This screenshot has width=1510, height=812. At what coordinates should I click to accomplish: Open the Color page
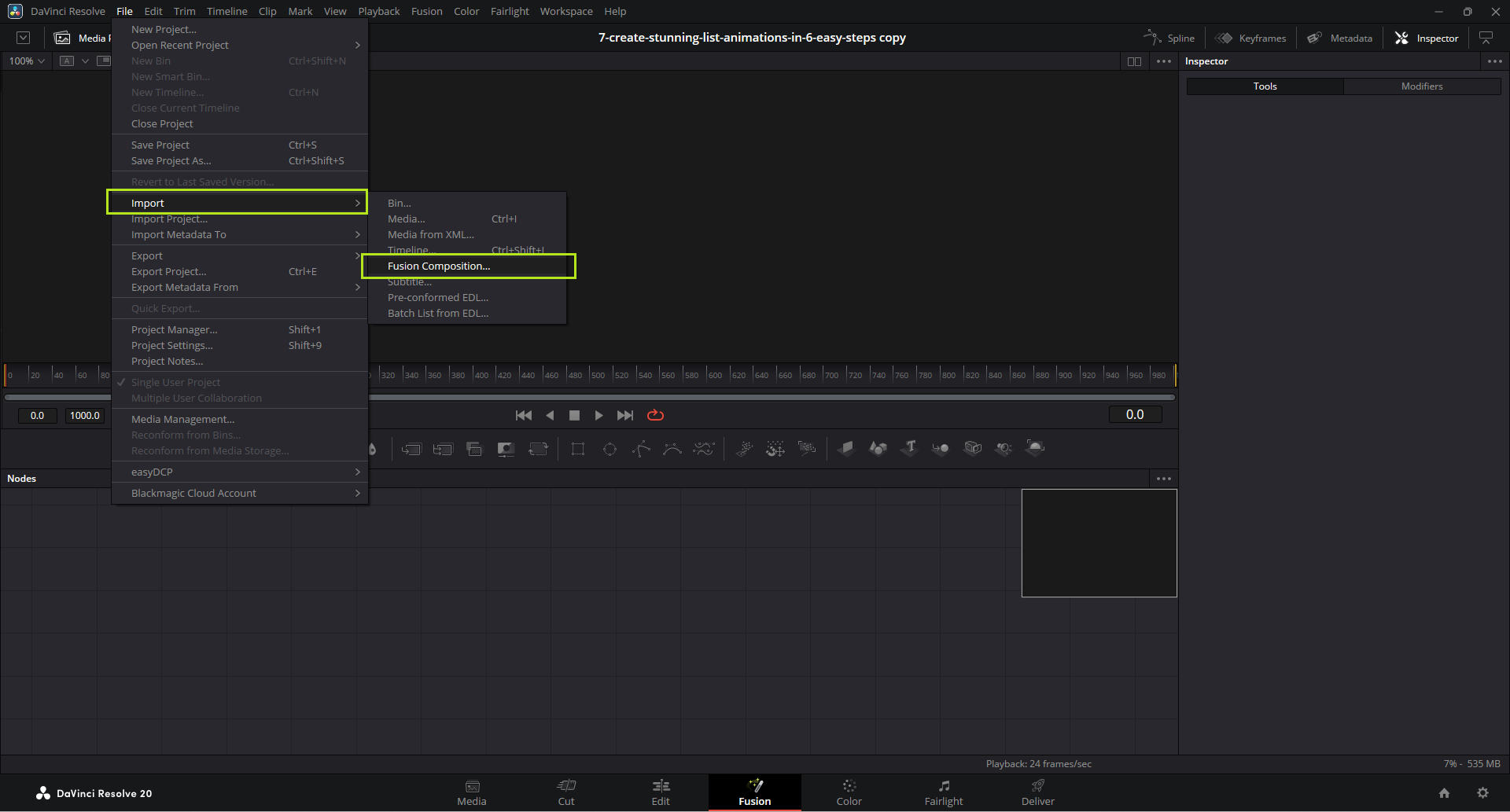click(x=849, y=792)
